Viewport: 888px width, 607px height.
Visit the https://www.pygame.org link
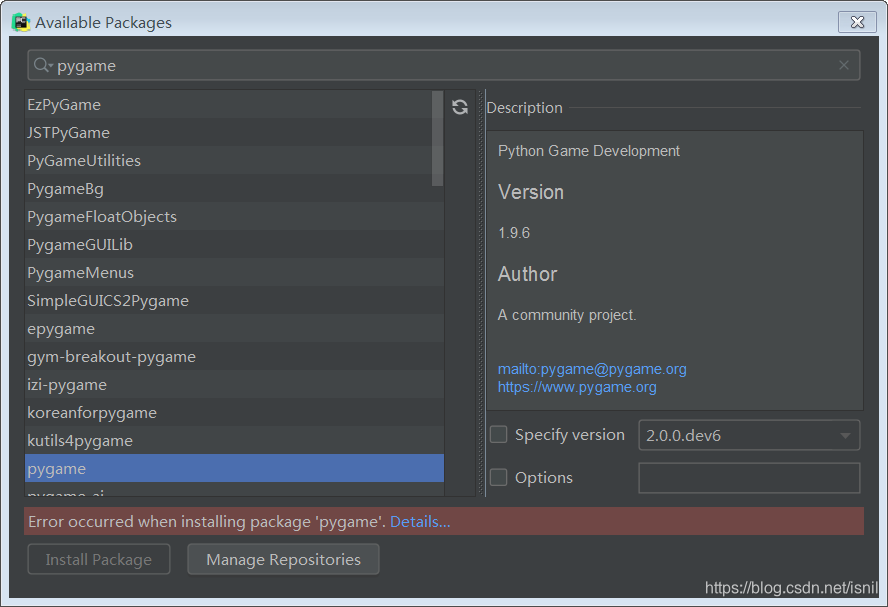click(x=577, y=387)
